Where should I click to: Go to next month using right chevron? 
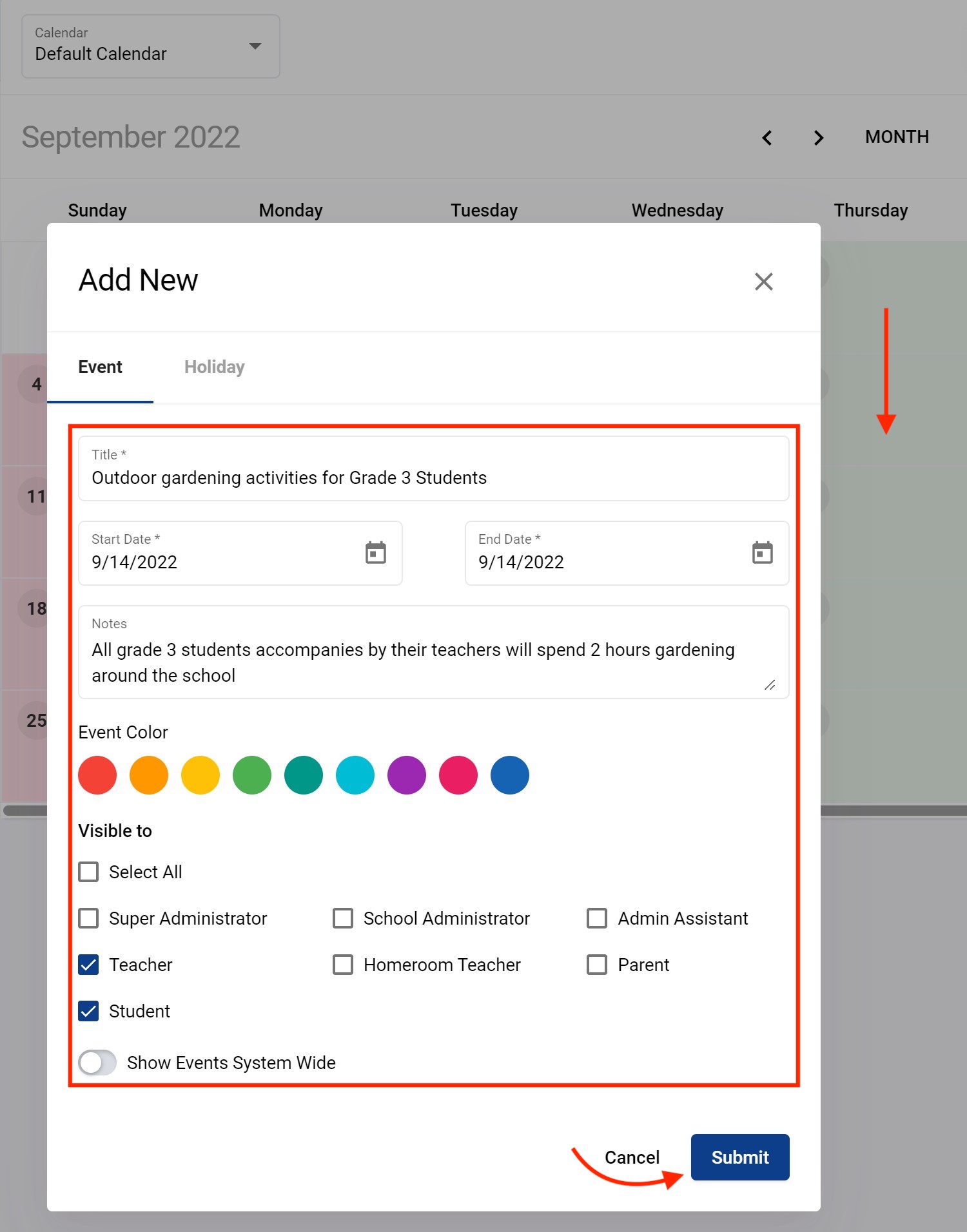coord(818,138)
